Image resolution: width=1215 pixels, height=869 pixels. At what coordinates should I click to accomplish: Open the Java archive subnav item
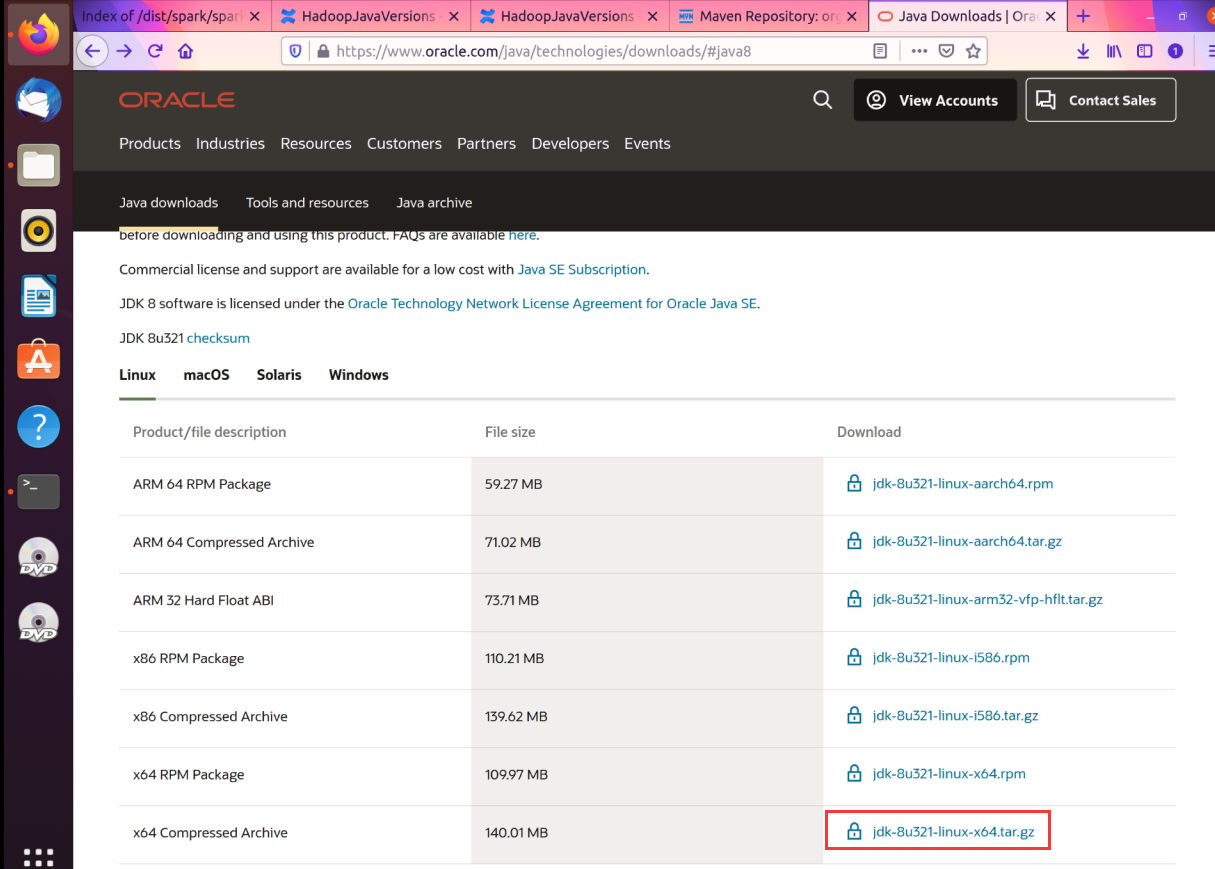[x=434, y=202]
